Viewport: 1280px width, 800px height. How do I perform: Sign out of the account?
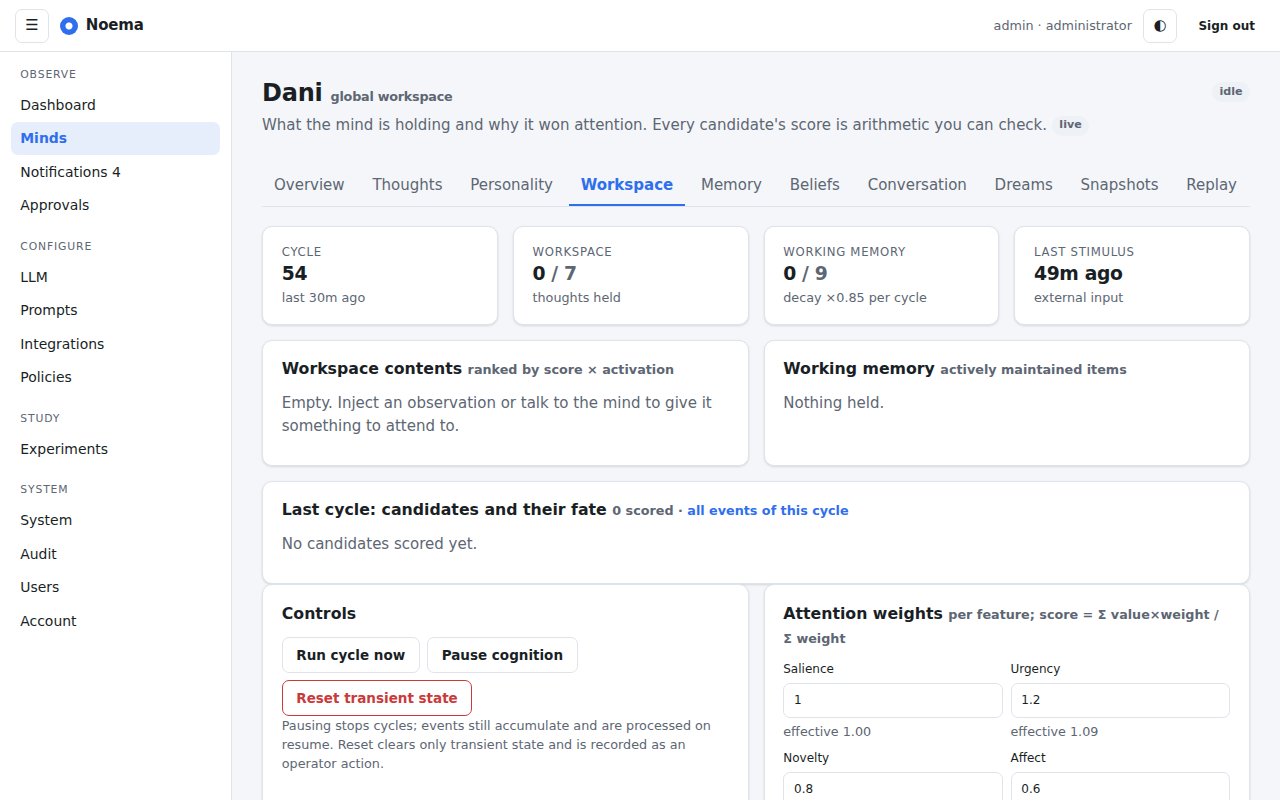point(1226,26)
